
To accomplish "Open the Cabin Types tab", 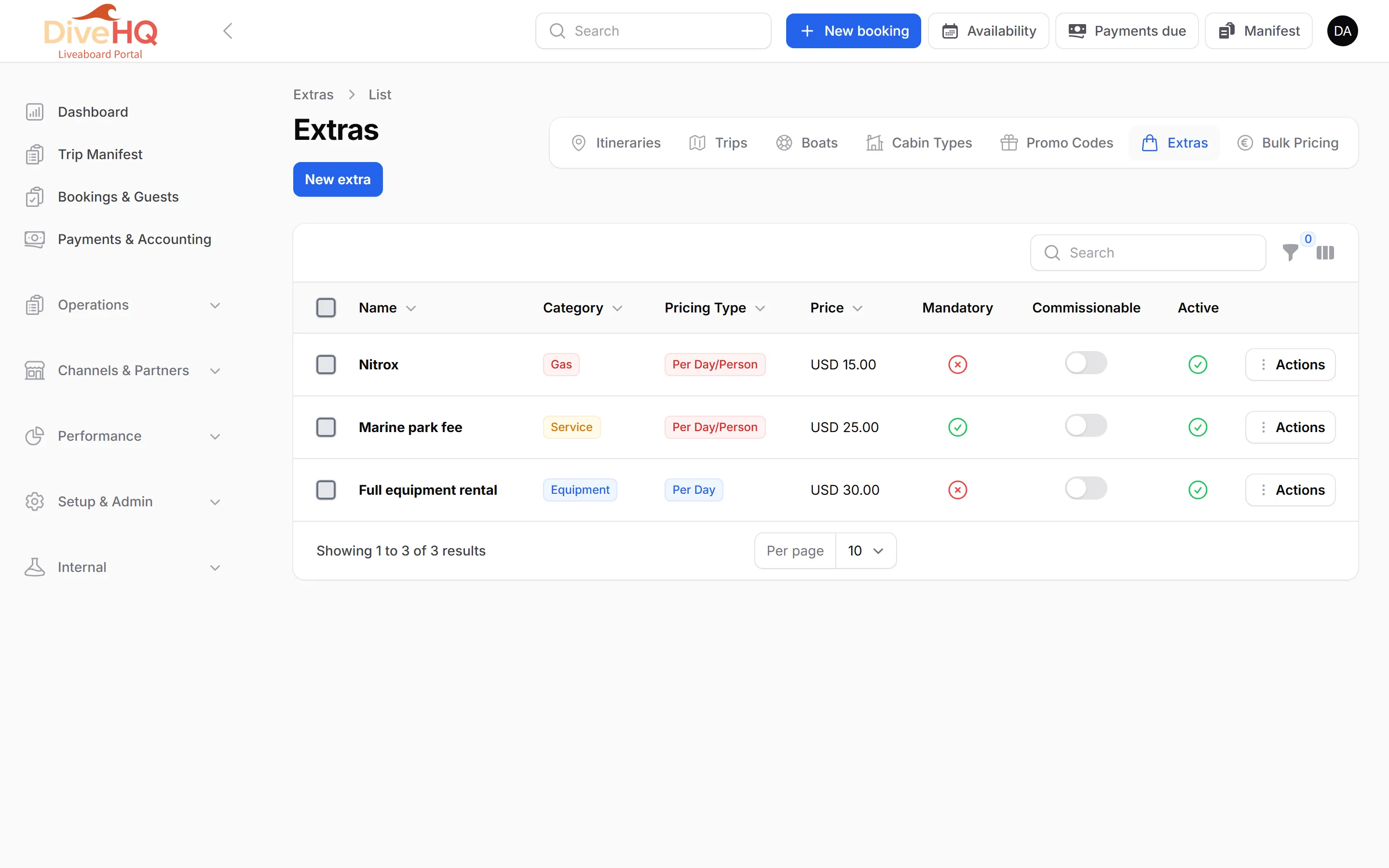I will (919, 143).
